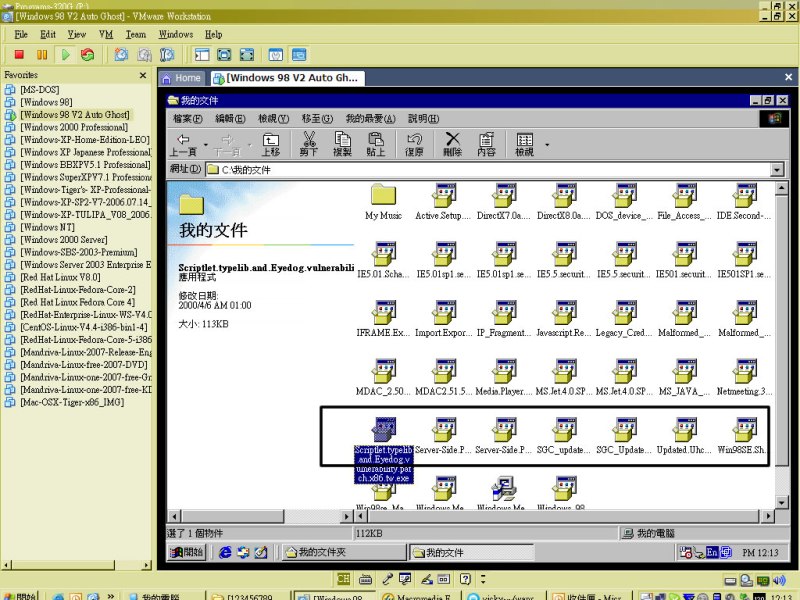The image size is (800, 600).
Task: Select the MS_JAVA_ installer icon
Action: 684,378
